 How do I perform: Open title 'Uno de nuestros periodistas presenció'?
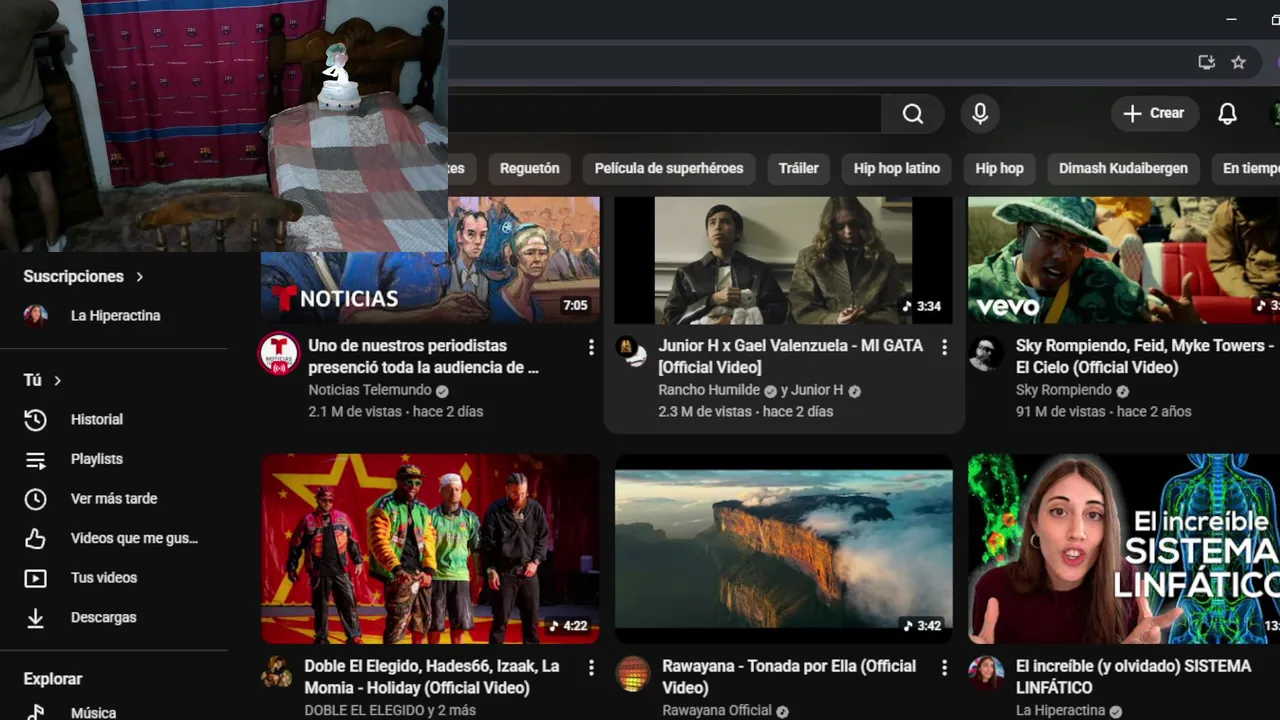(x=424, y=356)
